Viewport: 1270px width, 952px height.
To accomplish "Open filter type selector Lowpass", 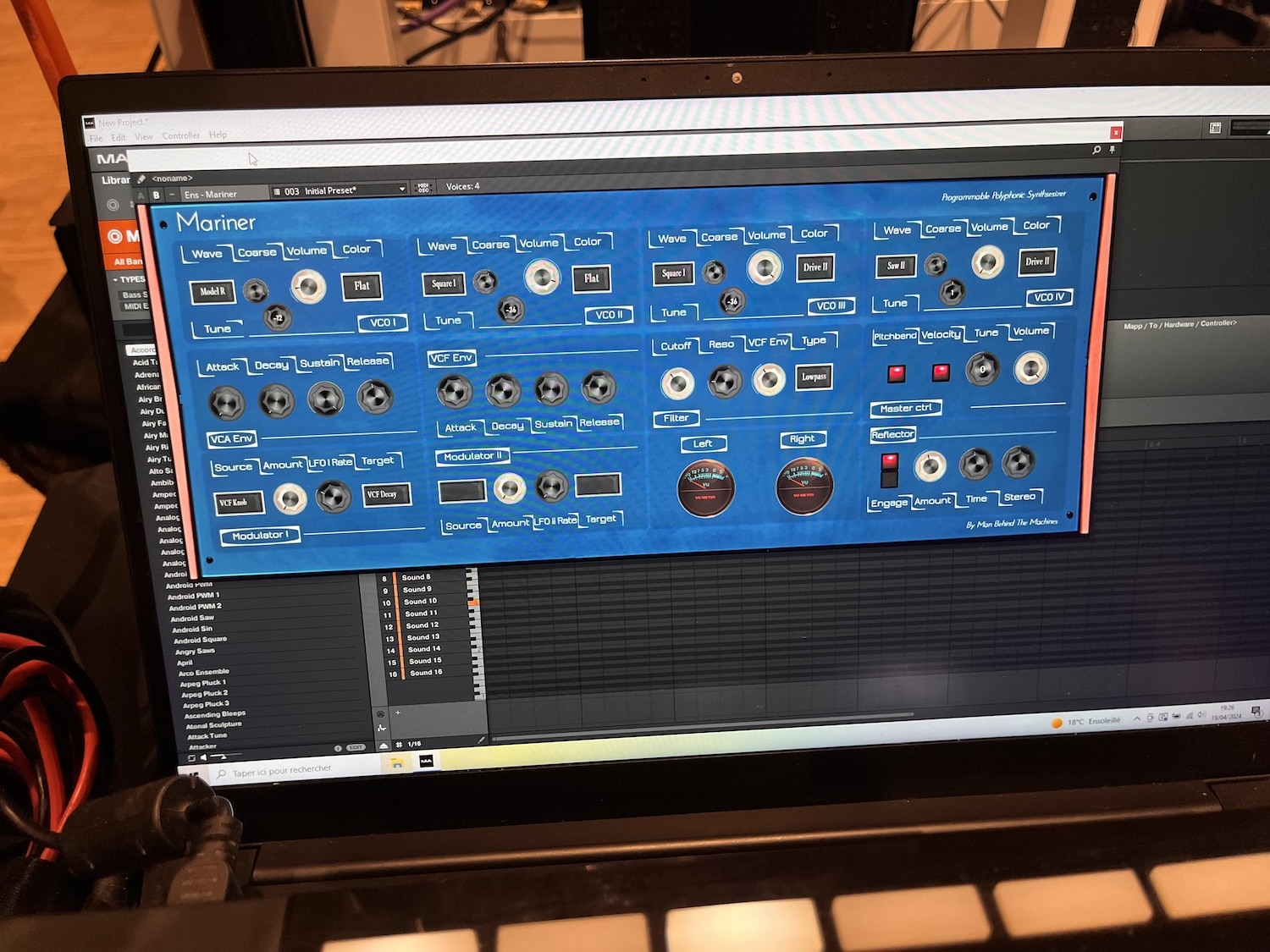I will (x=814, y=377).
